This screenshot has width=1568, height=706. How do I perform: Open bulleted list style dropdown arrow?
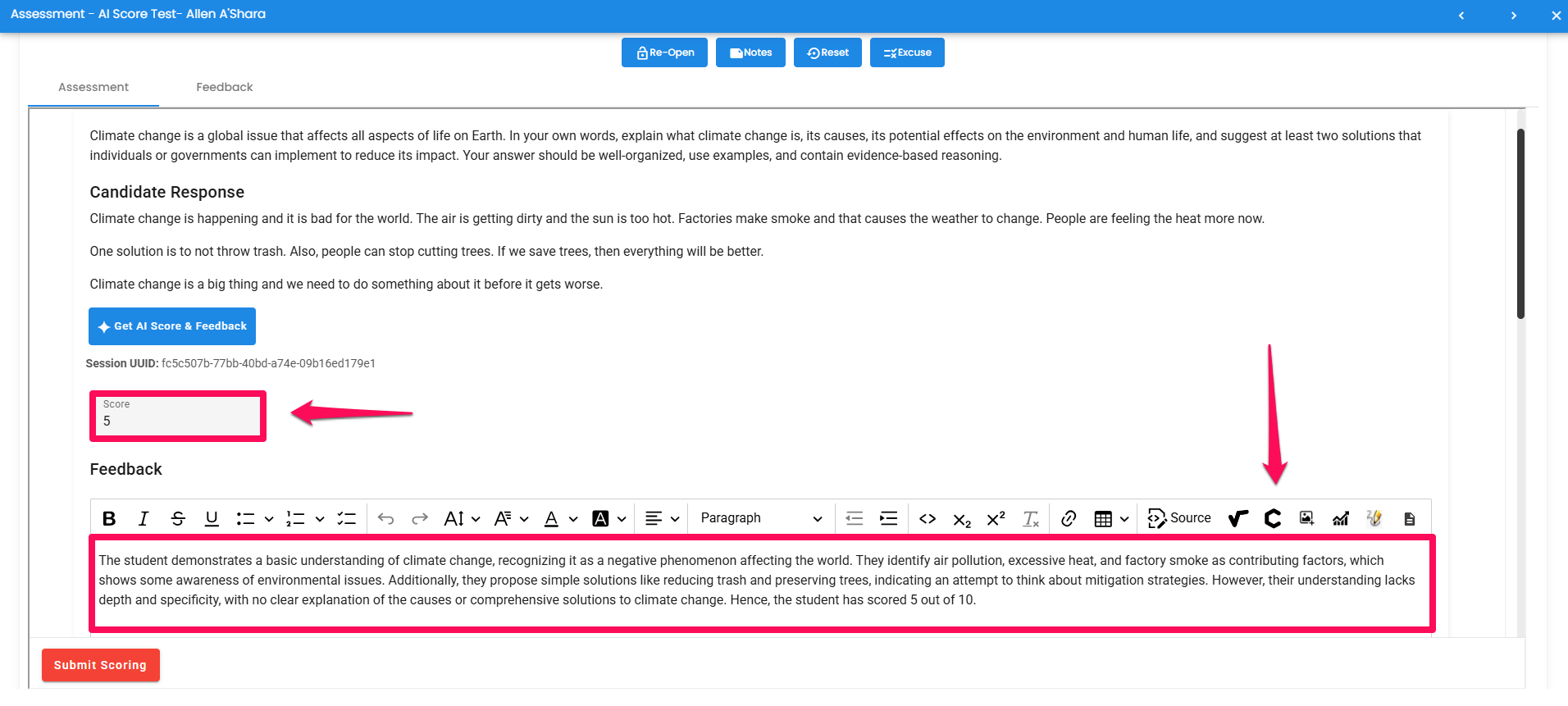coord(269,518)
